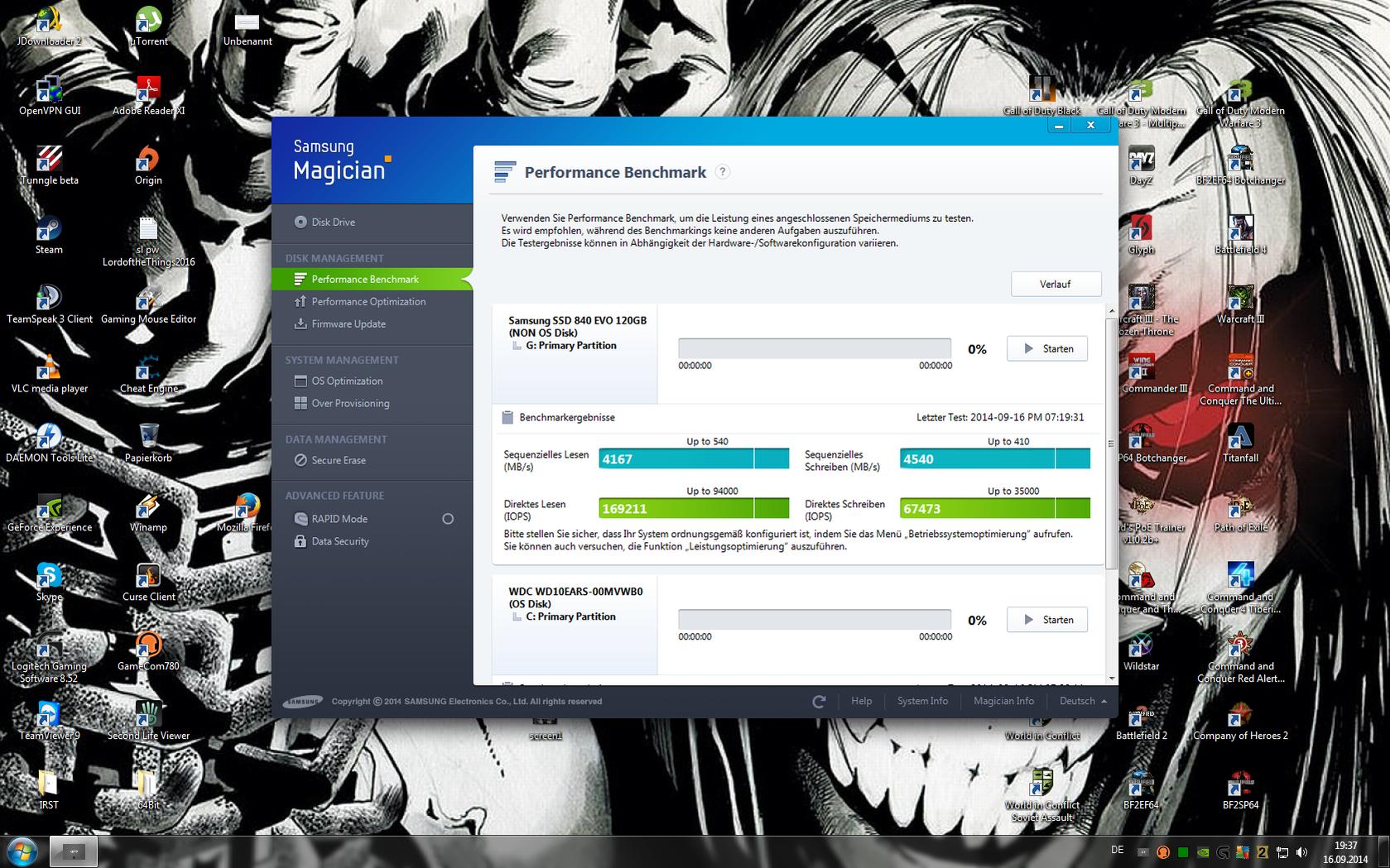Select Warcraft III desktop icon
Image resolution: width=1390 pixels, height=868 pixels.
[x=1240, y=305]
